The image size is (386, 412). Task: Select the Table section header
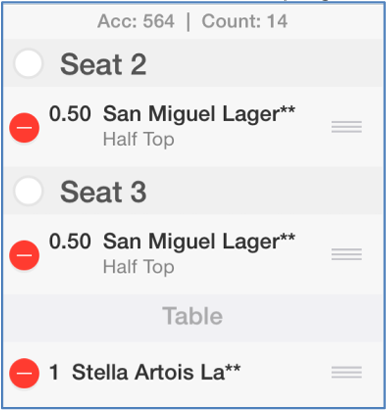click(193, 316)
